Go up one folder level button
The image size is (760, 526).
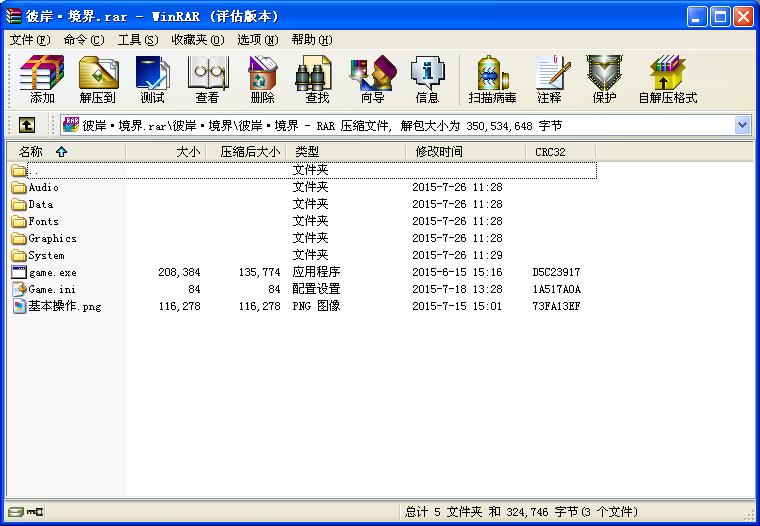pos(27,126)
